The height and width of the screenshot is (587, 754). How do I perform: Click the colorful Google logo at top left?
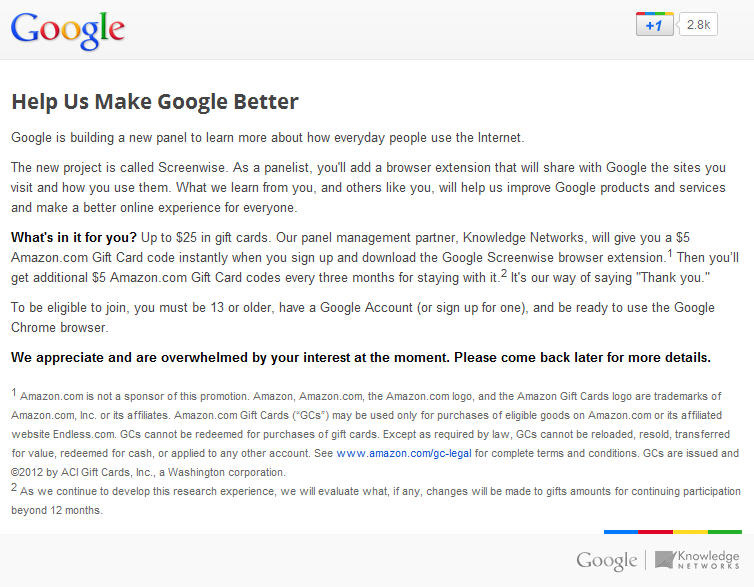(x=68, y=30)
